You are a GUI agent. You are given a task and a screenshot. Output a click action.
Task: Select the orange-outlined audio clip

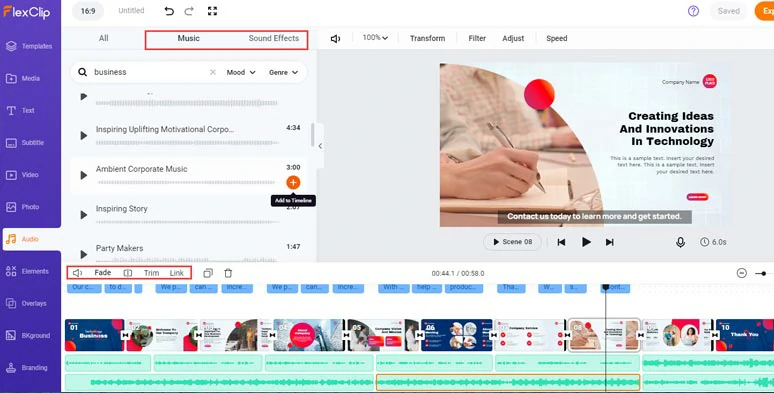(x=508, y=382)
